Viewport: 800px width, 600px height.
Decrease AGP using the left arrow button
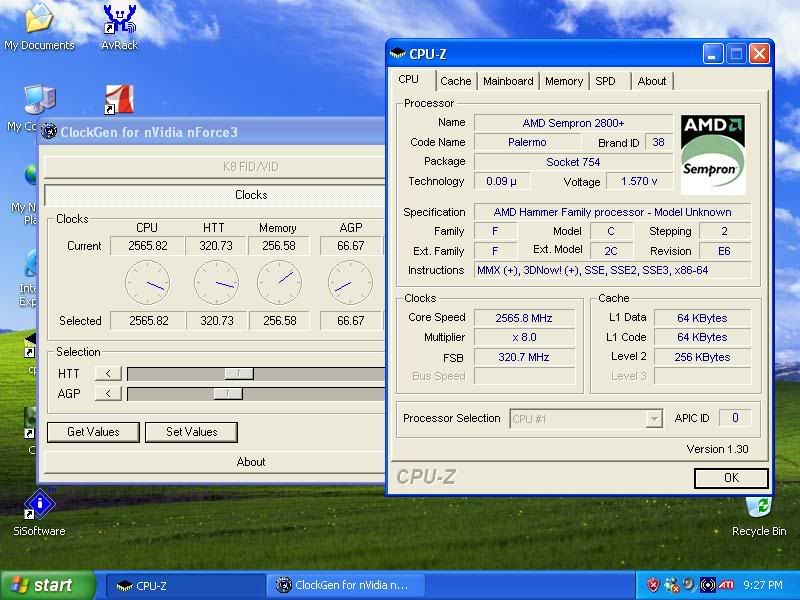click(x=106, y=393)
